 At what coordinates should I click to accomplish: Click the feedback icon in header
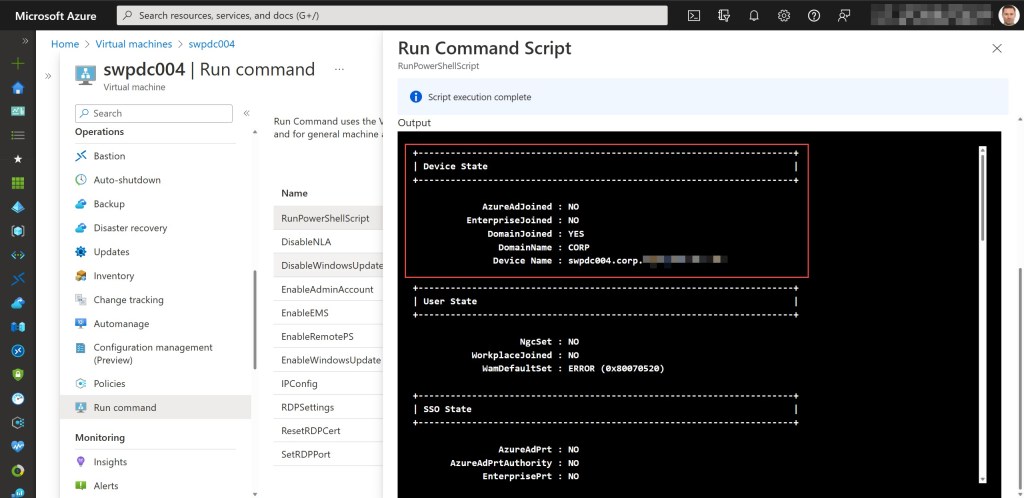tap(844, 15)
